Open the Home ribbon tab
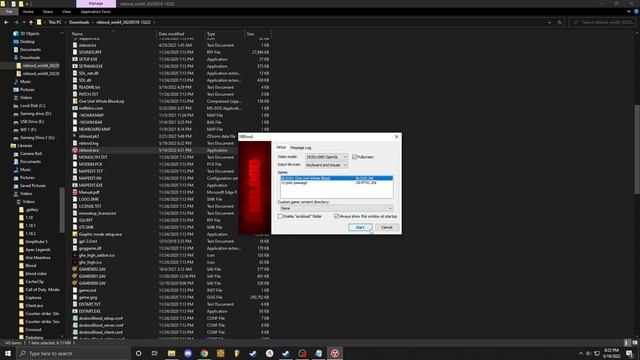The width and height of the screenshot is (640, 360). (28, 12)
